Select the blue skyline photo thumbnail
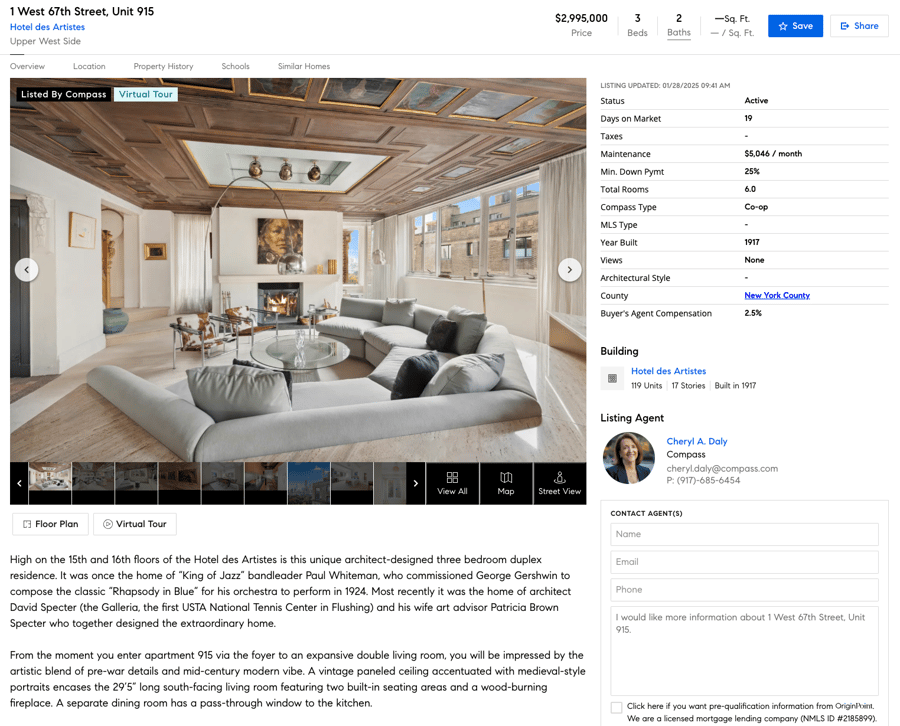This screenshot has width=900, height=726. pyautogui.click(x=309, y=483)
